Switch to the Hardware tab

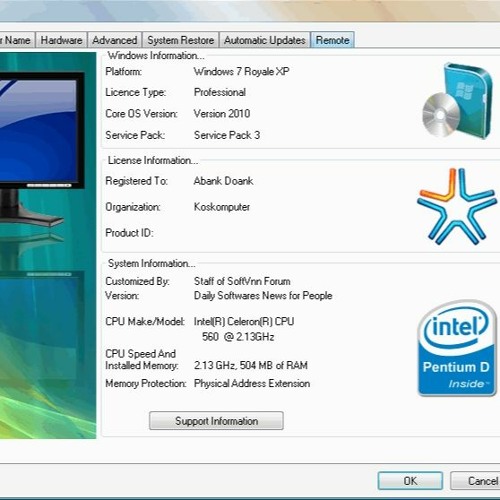click(61, 40)
